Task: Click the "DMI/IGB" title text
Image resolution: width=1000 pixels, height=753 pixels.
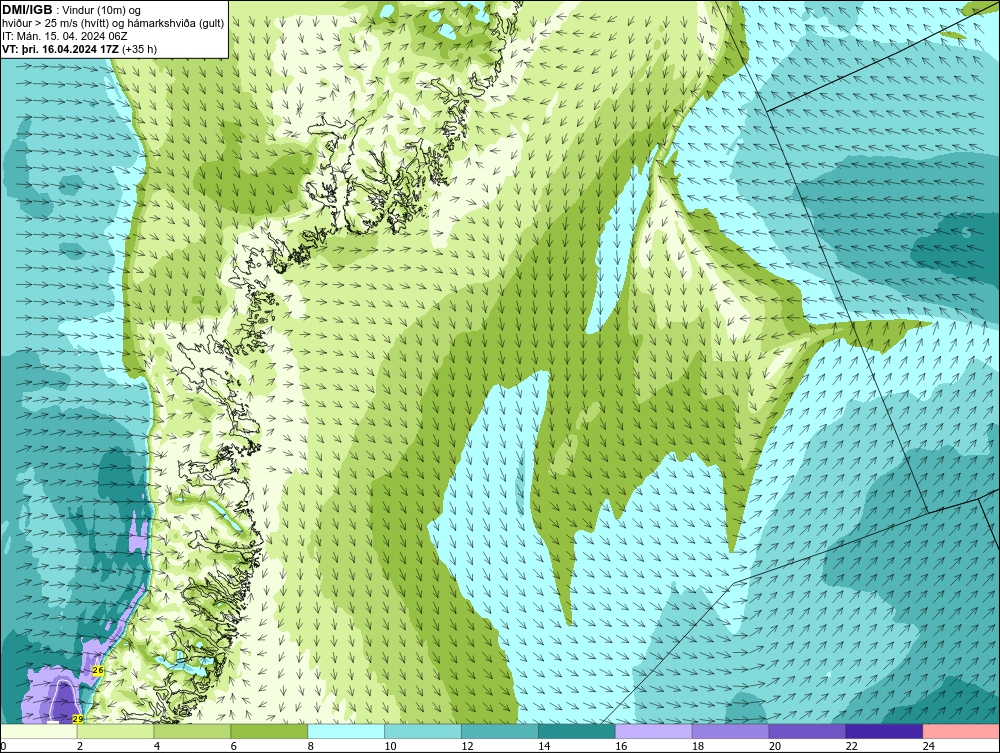Action: tap(27, 10)
